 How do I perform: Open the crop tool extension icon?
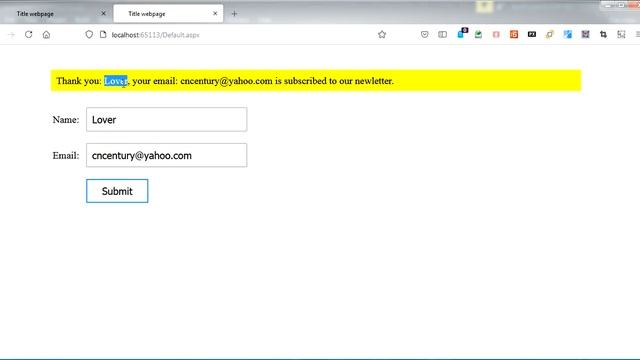tap(603, 35)
